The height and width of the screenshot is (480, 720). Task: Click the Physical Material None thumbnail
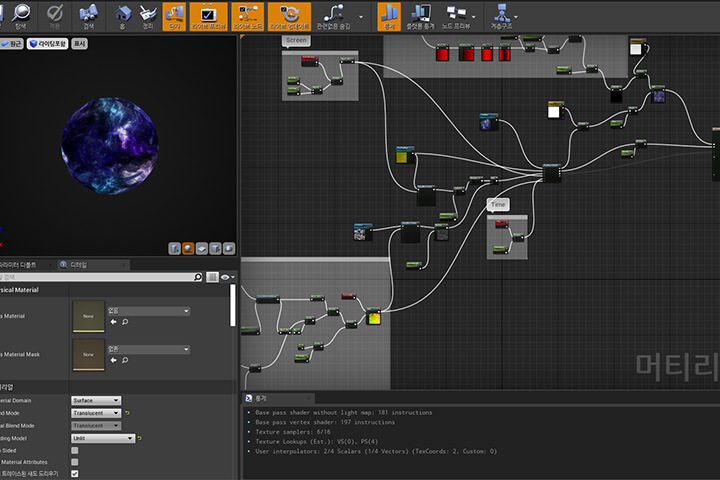89,316
